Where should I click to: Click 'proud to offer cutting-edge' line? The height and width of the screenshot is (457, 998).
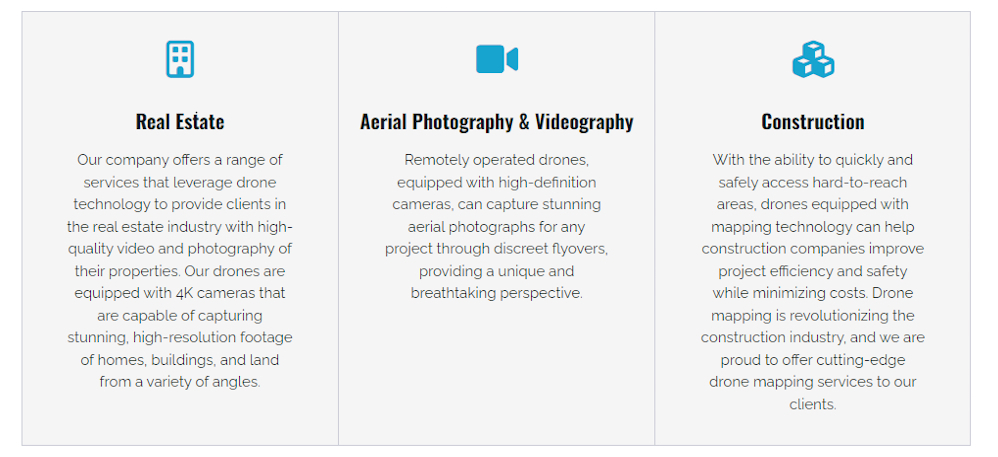click(813, 360)
